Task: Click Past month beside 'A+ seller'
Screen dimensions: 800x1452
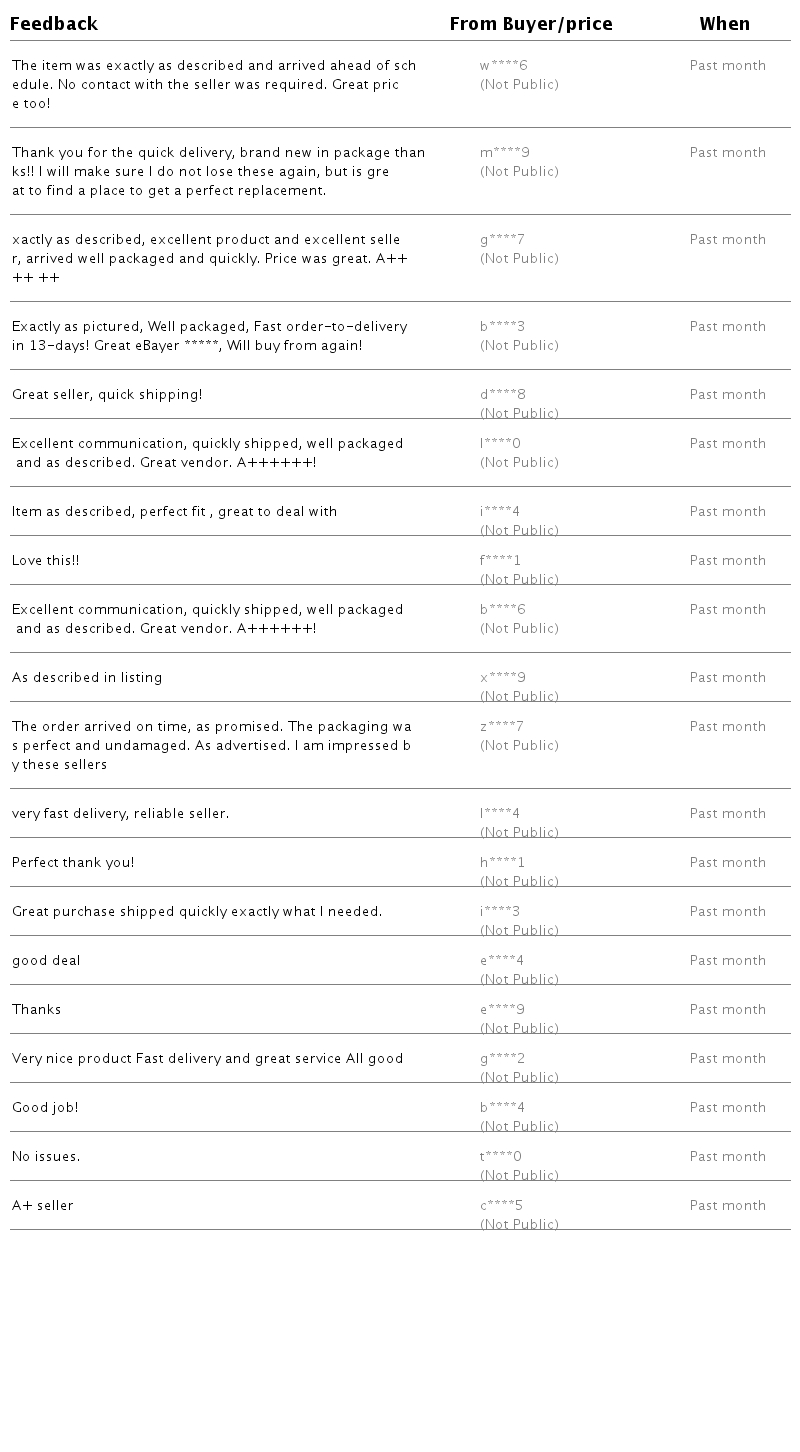Action: pos(727,1206)
